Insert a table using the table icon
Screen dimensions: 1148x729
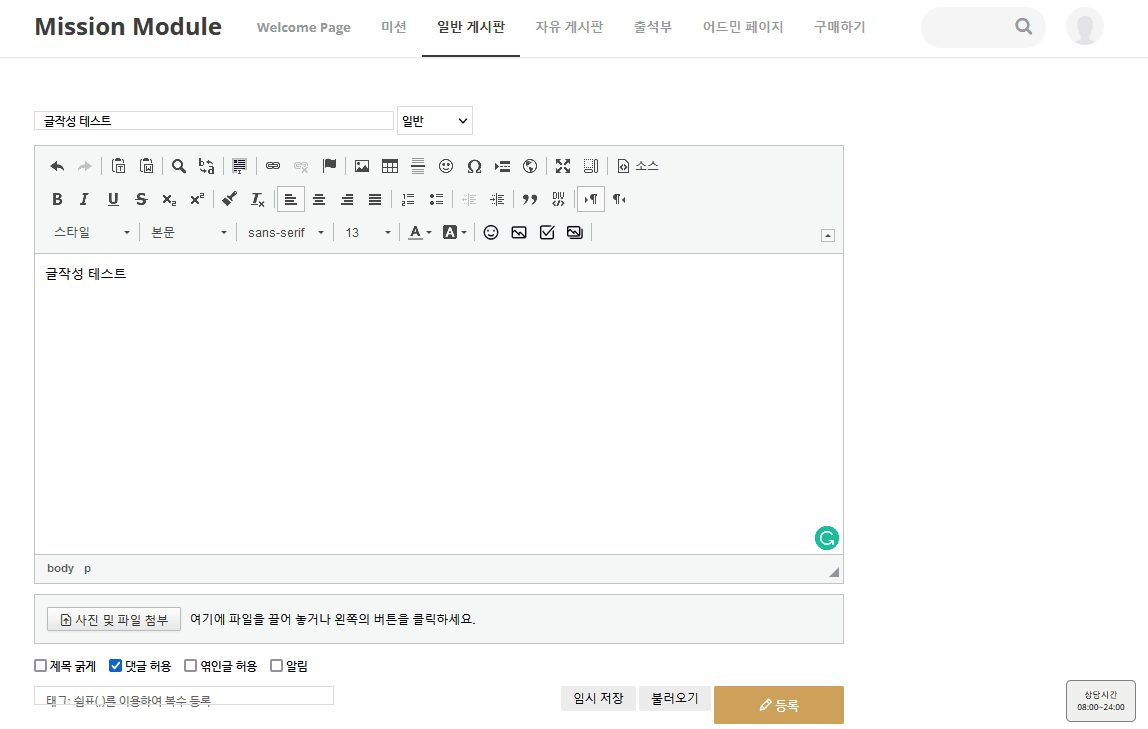tap(390, 166)
